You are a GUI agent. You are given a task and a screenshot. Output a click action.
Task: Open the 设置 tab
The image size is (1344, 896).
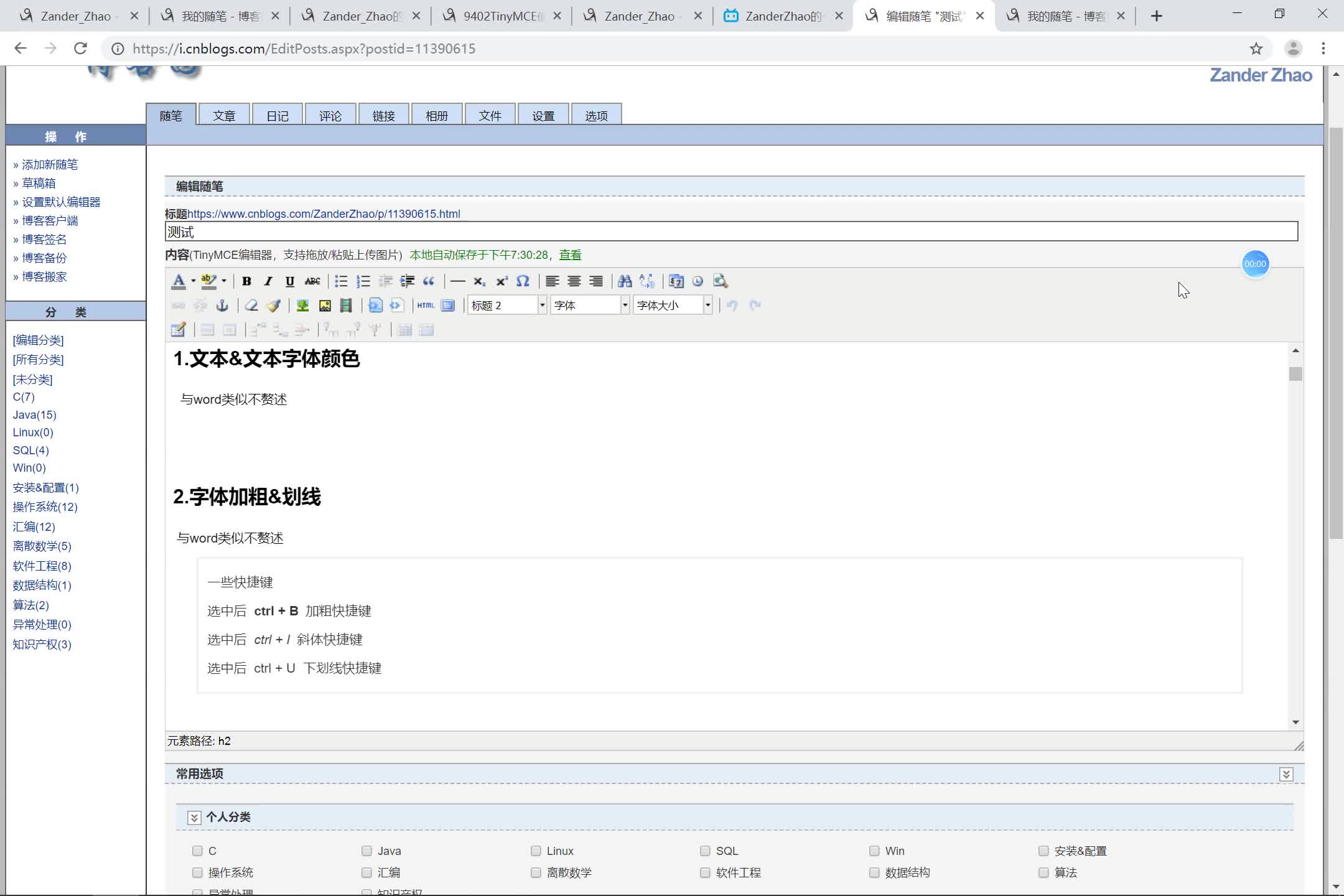coord(543,116)
